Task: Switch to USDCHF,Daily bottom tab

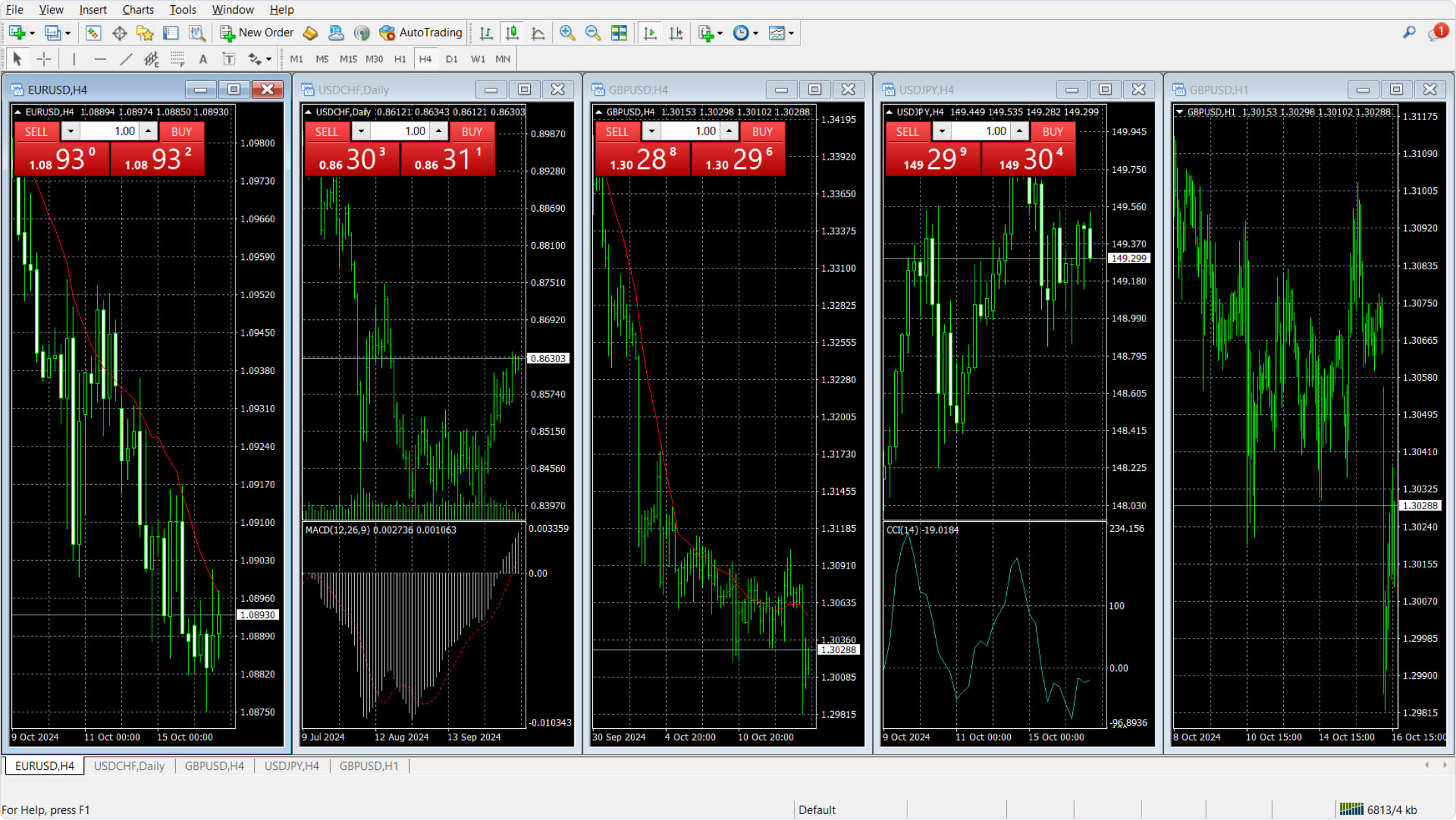Action: (x=129, y=766)
